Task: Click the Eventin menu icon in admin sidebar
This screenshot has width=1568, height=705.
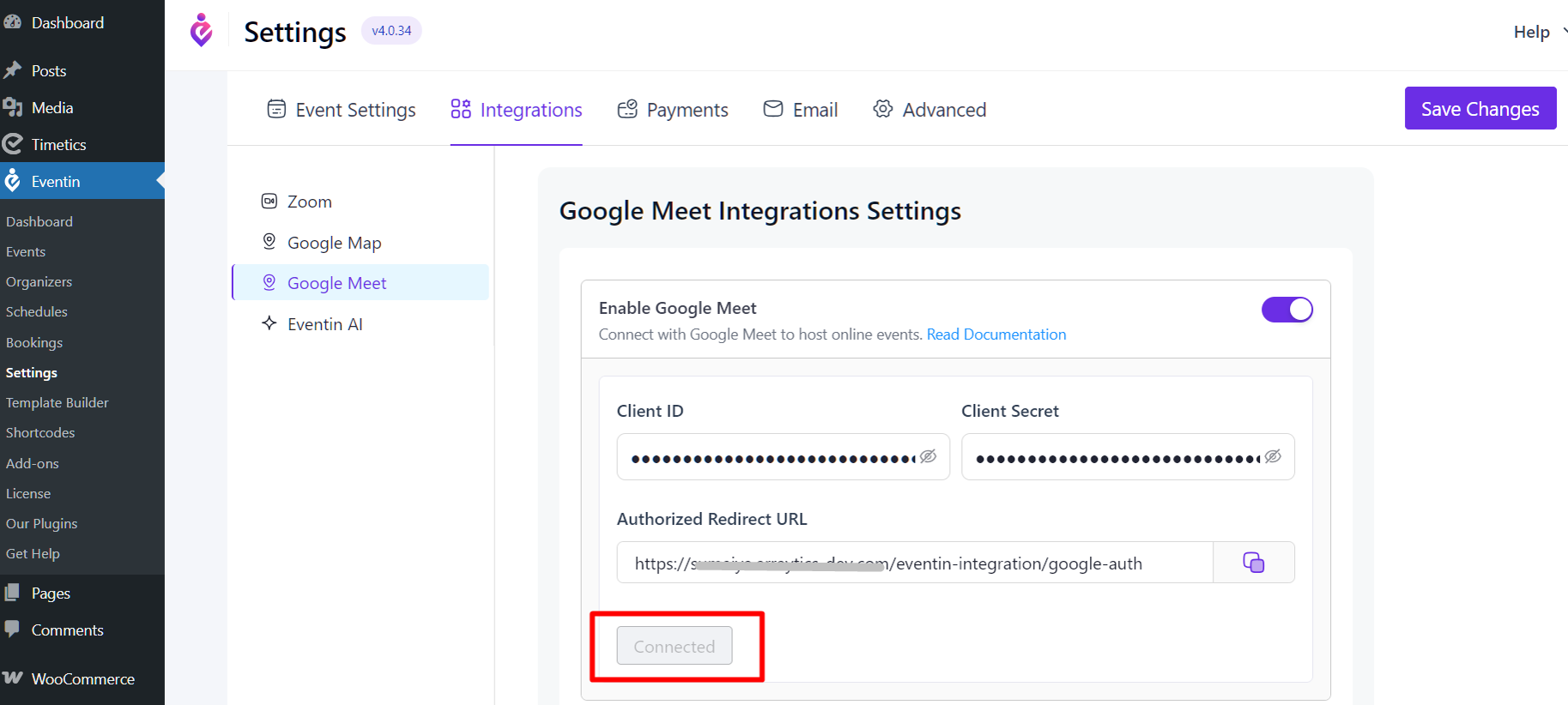Action: [x=12, y=181]
